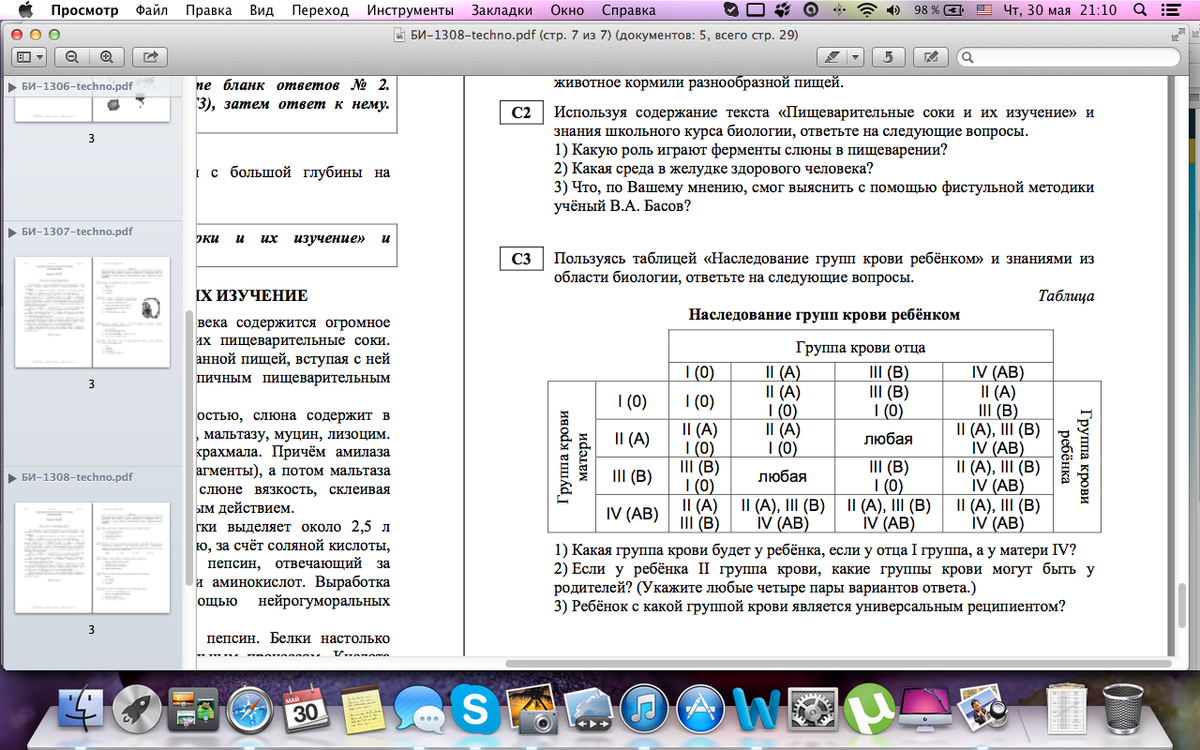Open Calendar from the Dock
1200x750 pixels.
point(304,709)
